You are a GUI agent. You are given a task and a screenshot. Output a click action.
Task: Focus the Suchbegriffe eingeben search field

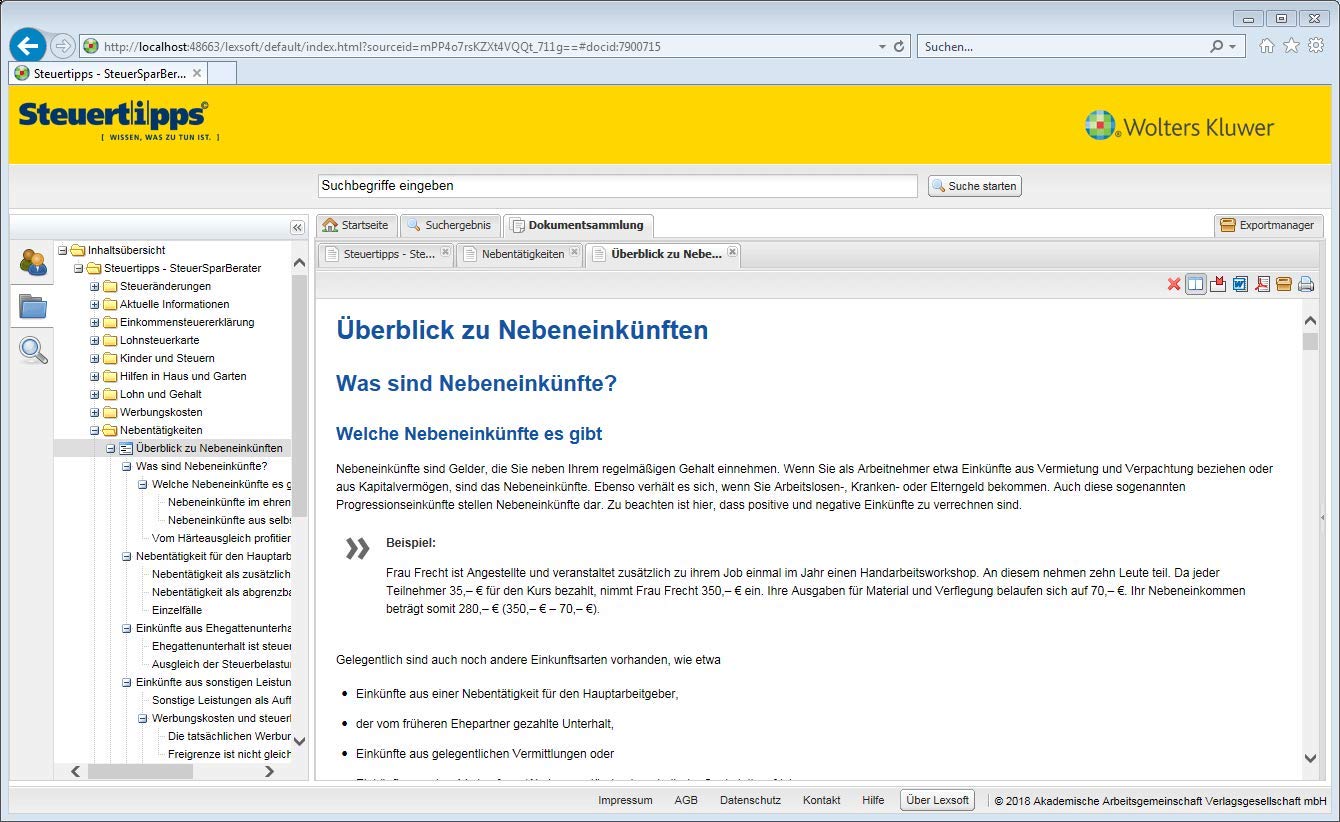(x=617, y=186)
